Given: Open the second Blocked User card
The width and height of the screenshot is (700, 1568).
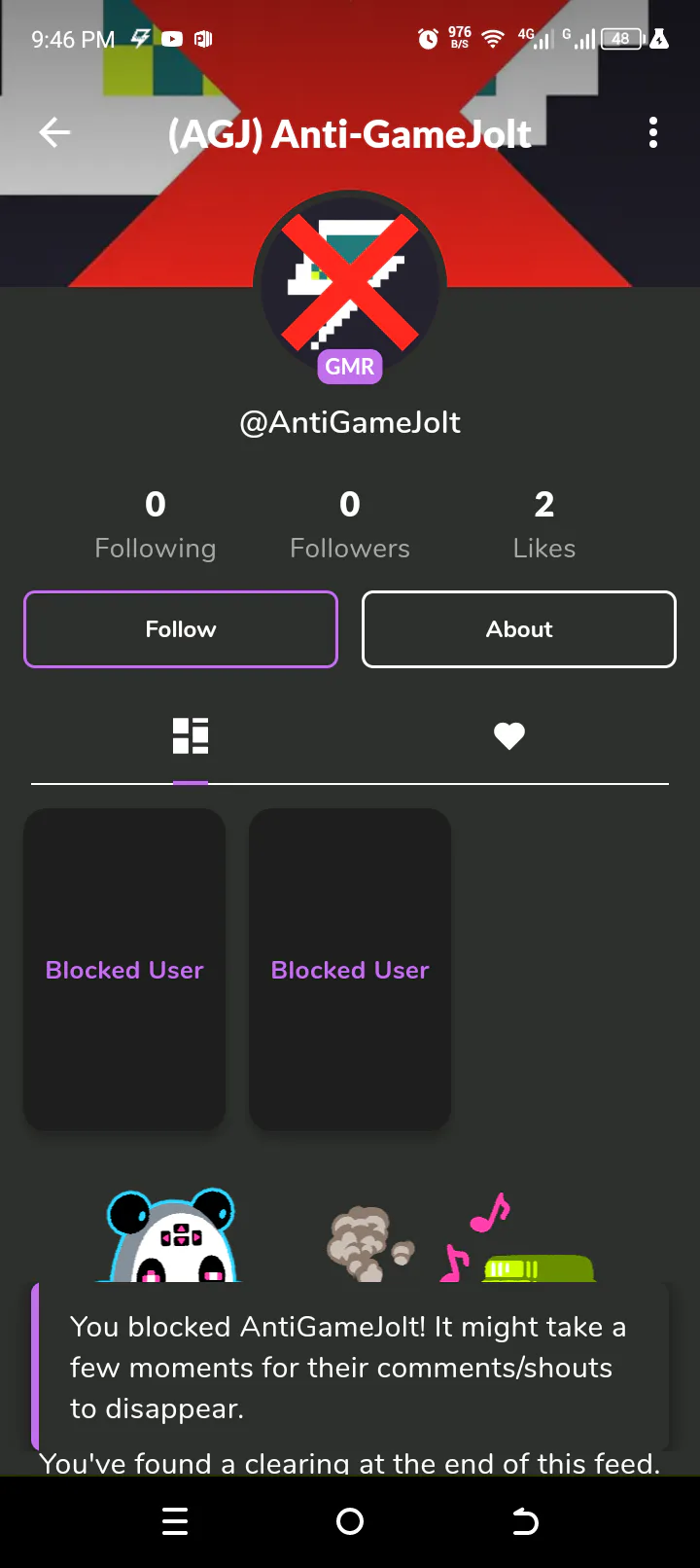Looking at the screenshot, I should pyautogui.click(x=350, y=970).
